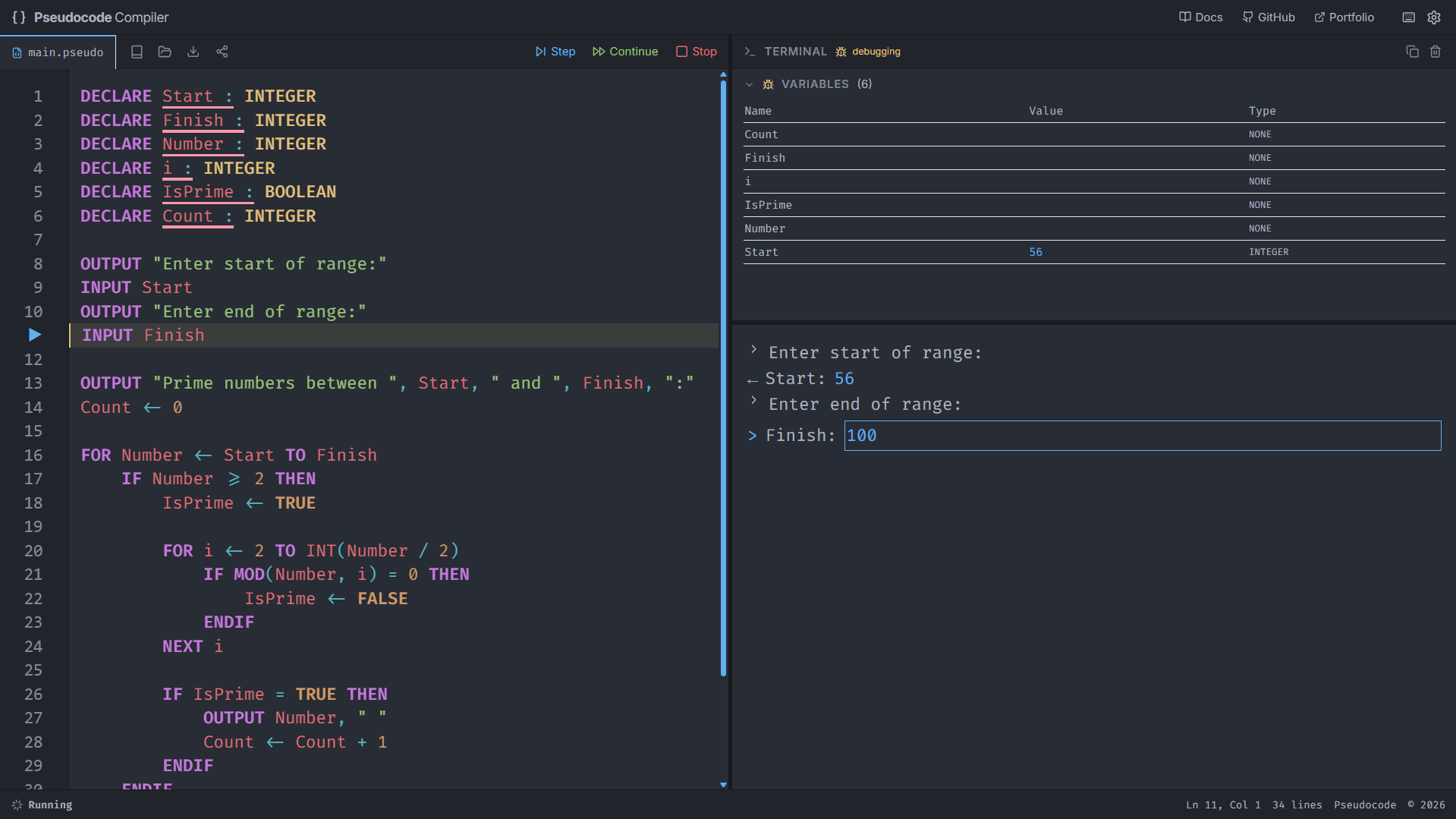Click the notebook icon in the file toolbar
Viewport: 1456px width, 819px height.
click(x=137, y=51)
